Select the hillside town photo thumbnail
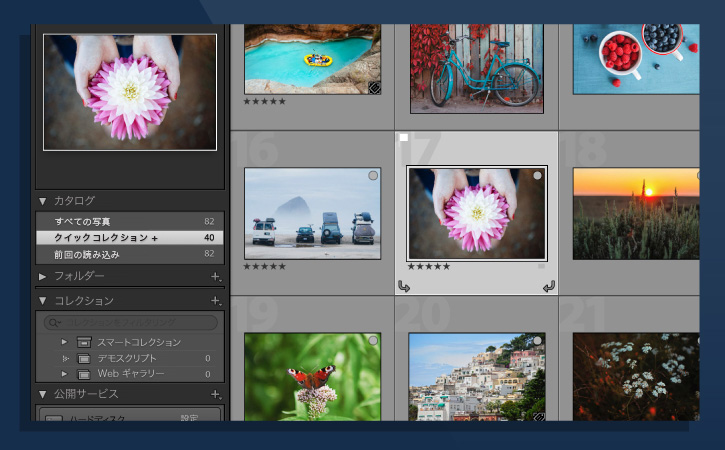 (x=477, y=376)
